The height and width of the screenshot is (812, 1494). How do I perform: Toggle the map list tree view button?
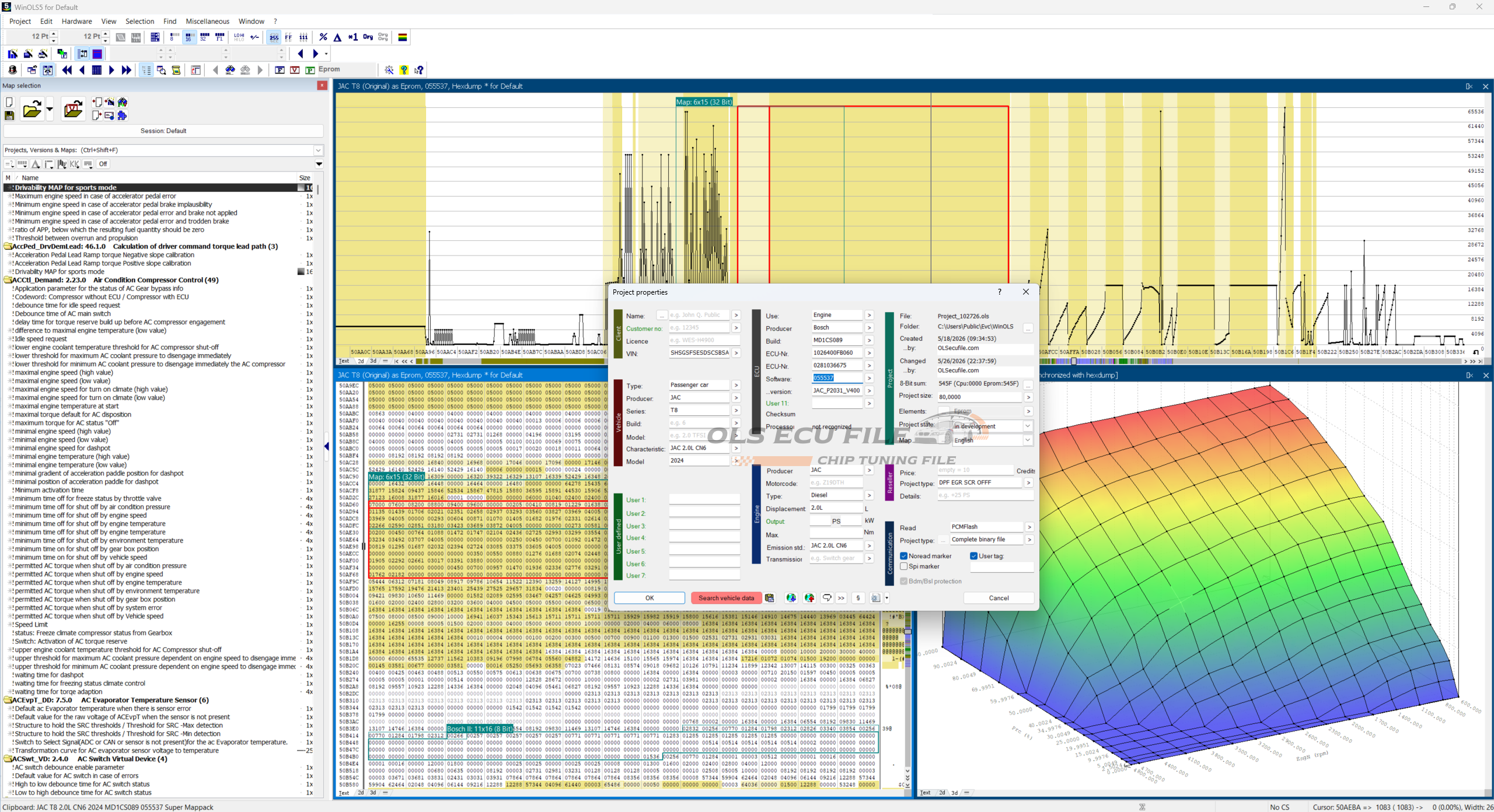pyautogui.click(x=146, y=70)
